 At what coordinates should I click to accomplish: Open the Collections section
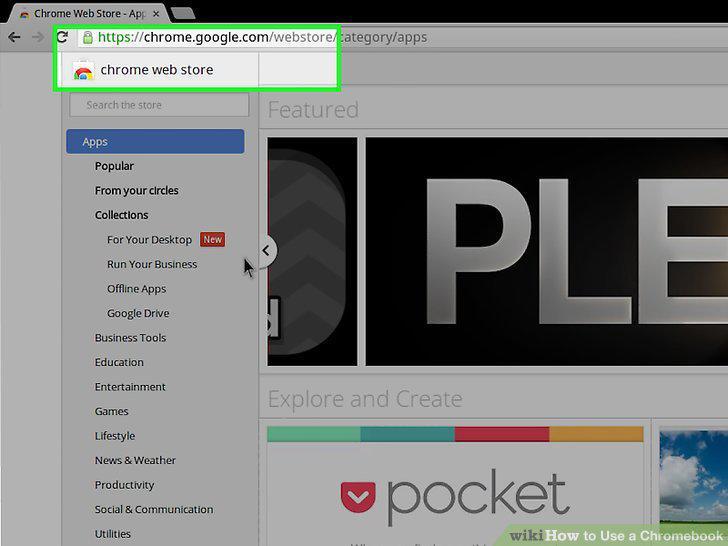[x=121, y=215]
